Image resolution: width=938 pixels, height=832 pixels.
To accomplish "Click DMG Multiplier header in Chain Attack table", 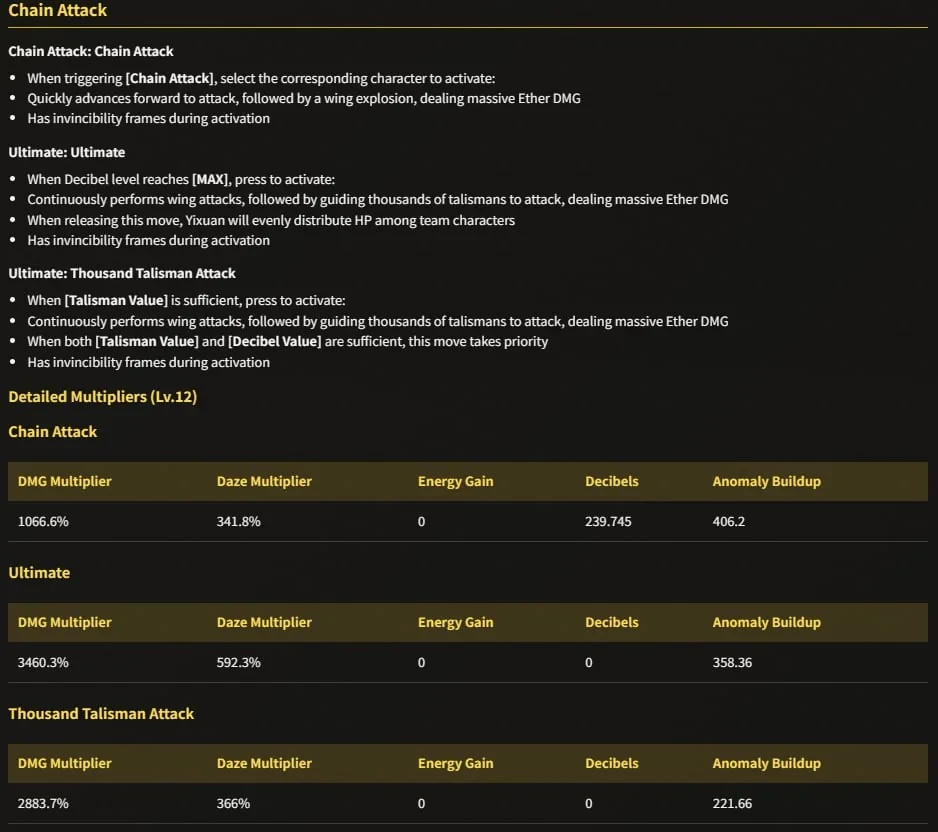I will click(x=65, y=481).
